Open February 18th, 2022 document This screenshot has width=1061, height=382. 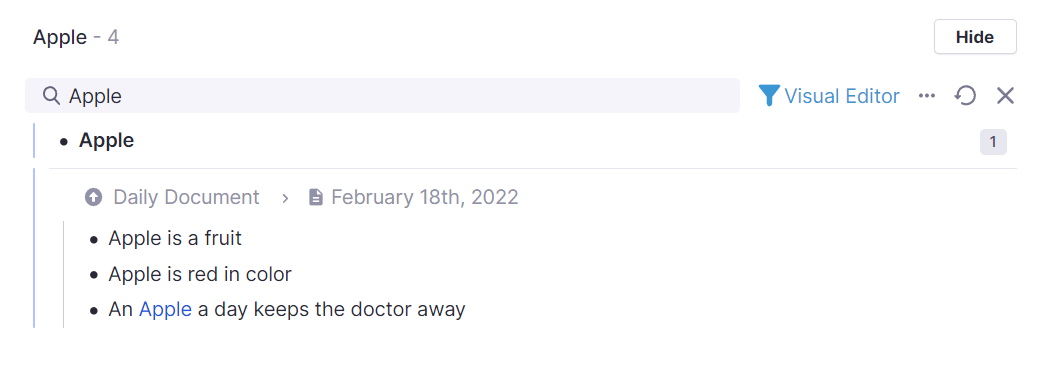424,197
